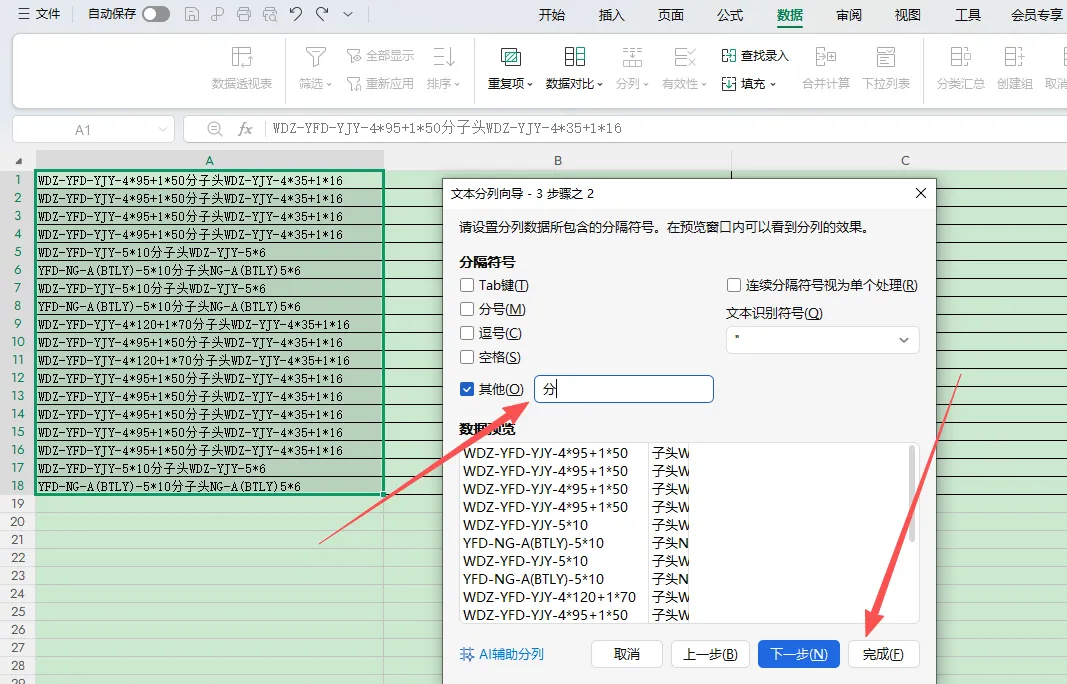
Task: Switch to the 公式 ribbon tab
Action: click(x=729, y=15)
